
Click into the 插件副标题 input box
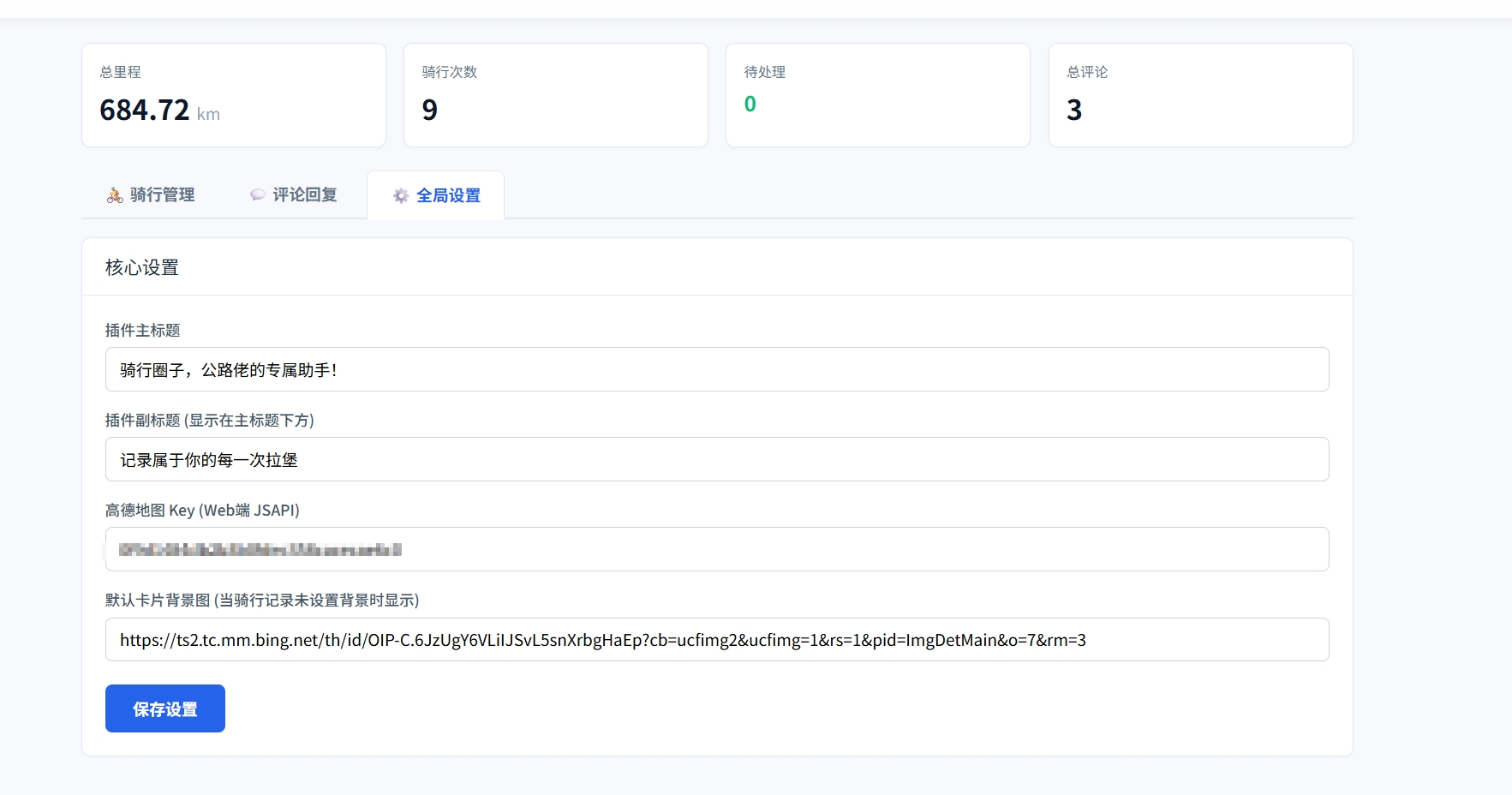[x=716, y=459]
